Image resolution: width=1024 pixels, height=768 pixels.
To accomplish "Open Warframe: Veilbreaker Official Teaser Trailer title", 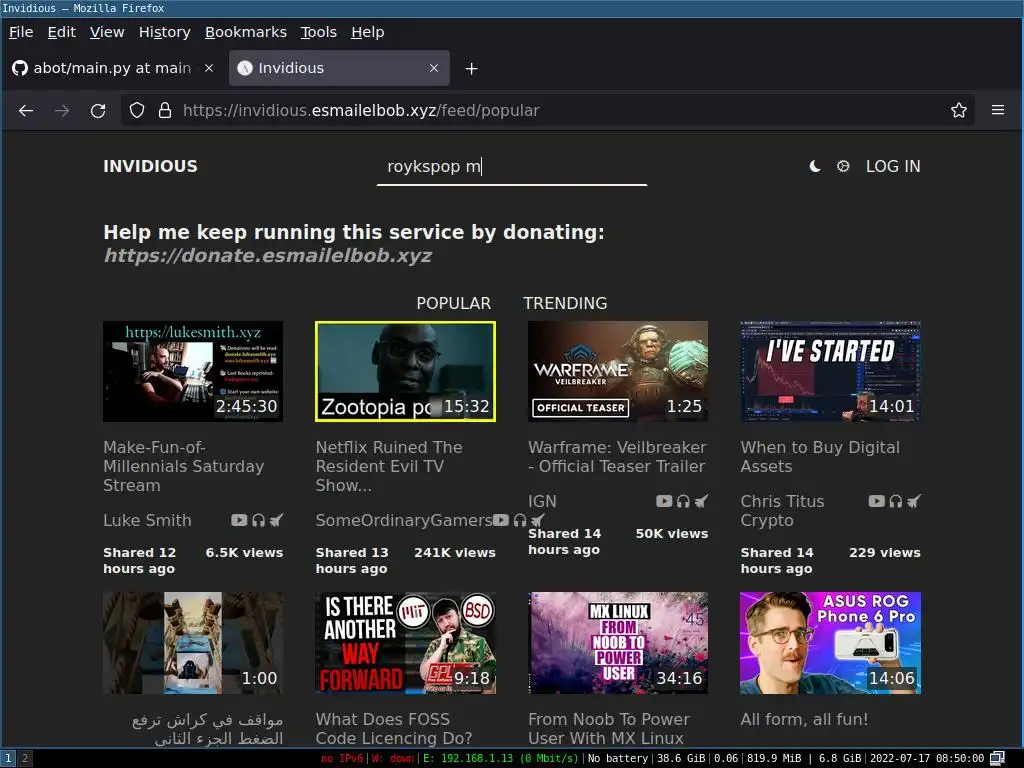I will coord(617,456).
